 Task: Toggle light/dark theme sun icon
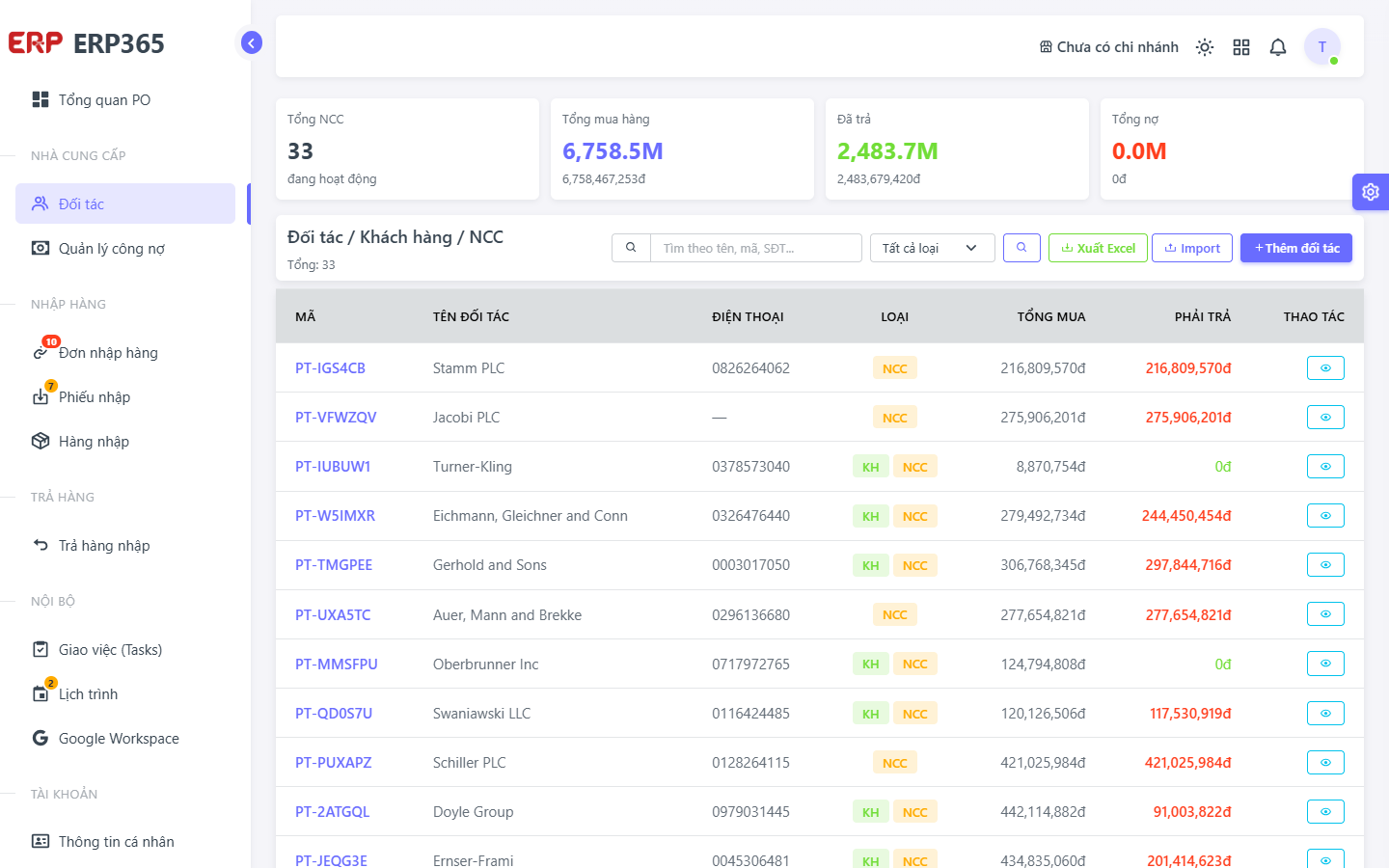click(1205, 47)
